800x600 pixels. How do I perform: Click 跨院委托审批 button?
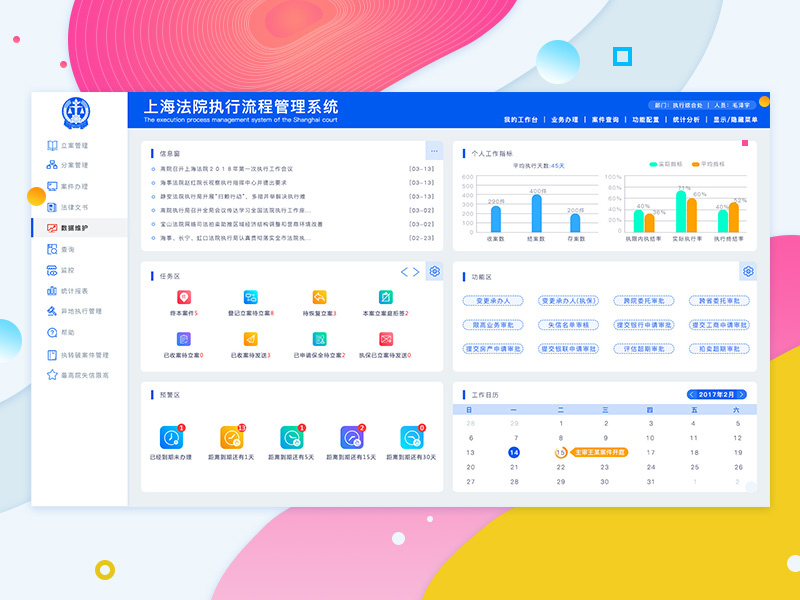click(x=644, y=301)
